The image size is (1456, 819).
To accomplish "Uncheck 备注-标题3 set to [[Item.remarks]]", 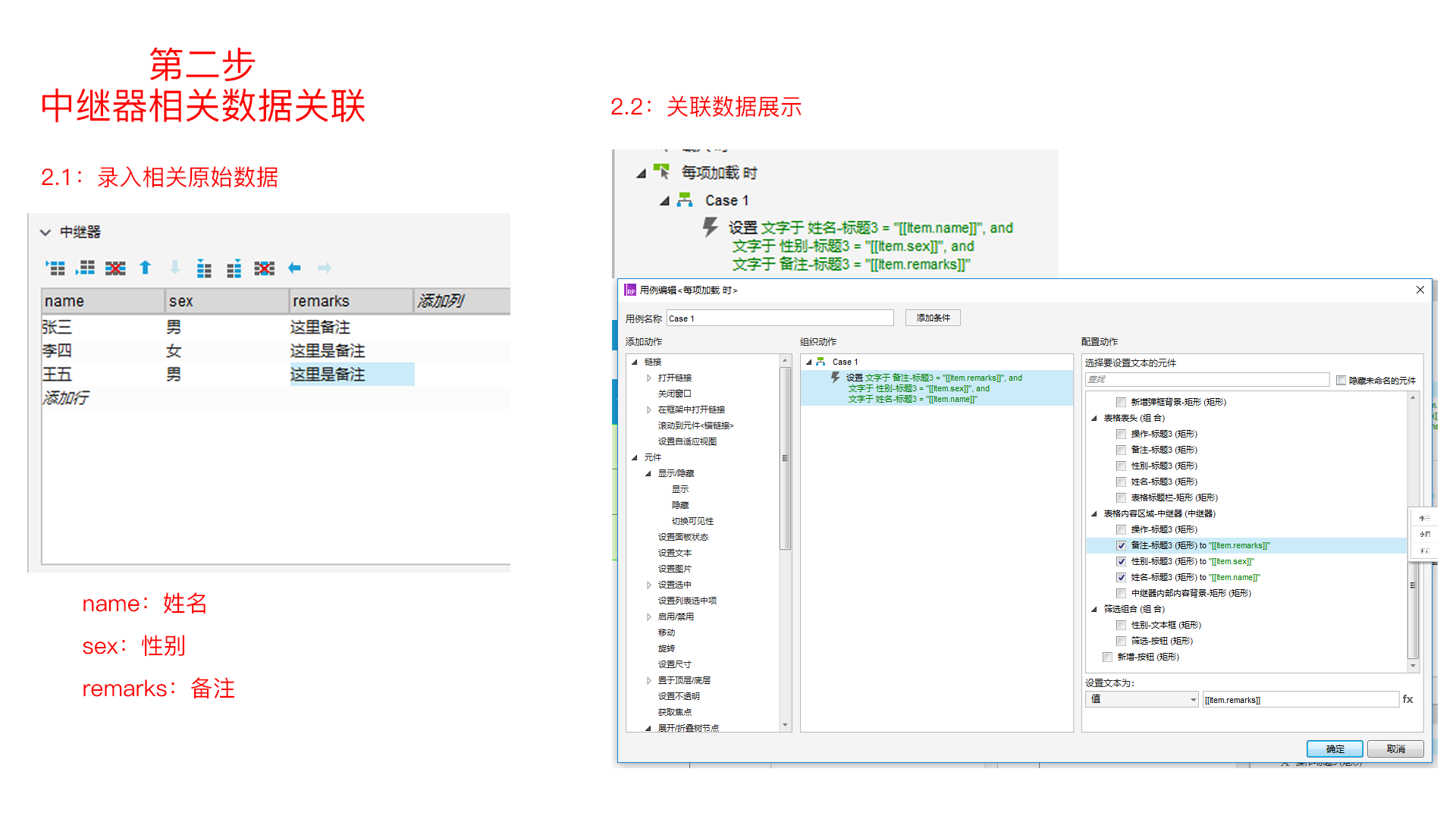I will [1121, 545].
